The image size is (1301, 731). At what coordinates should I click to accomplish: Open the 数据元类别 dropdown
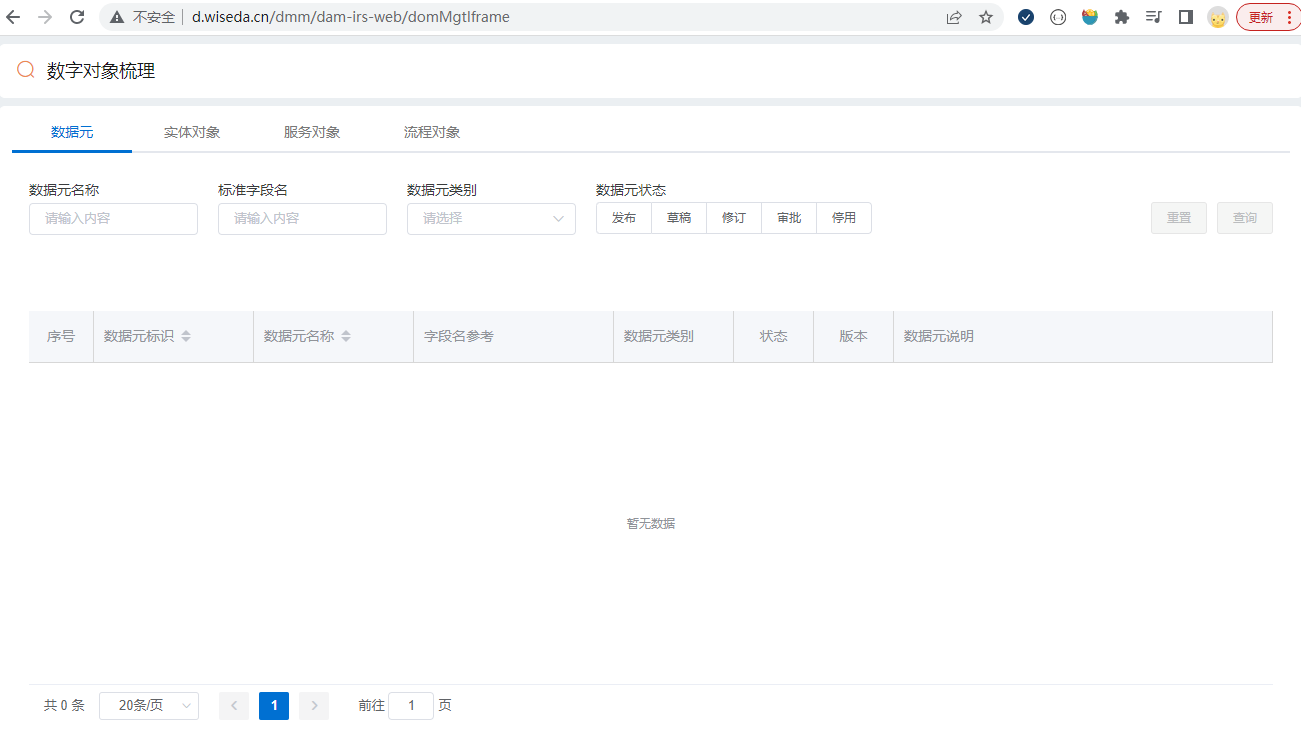[491, 219]
